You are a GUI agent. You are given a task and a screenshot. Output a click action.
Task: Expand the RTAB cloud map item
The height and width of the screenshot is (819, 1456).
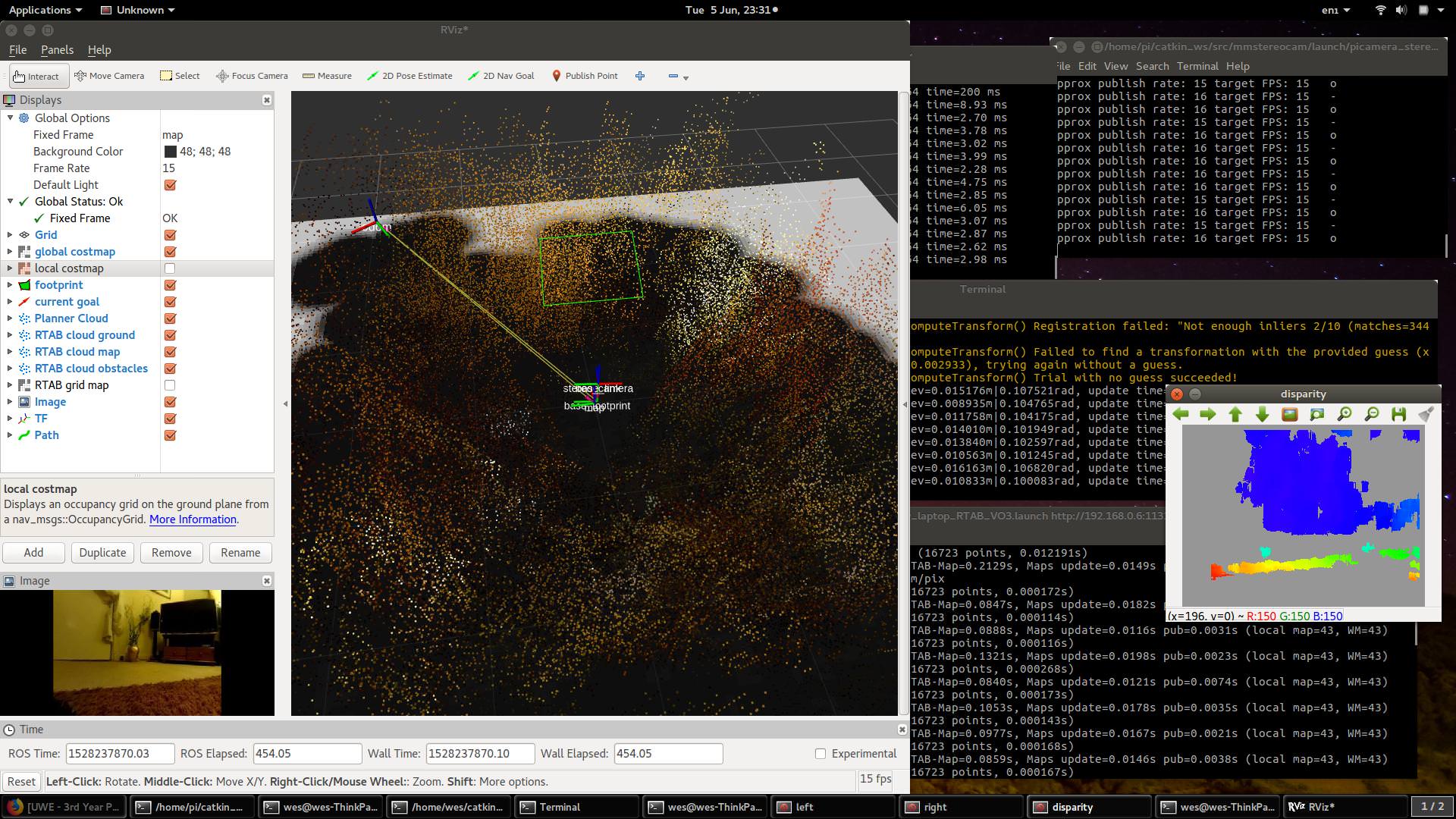10,352
